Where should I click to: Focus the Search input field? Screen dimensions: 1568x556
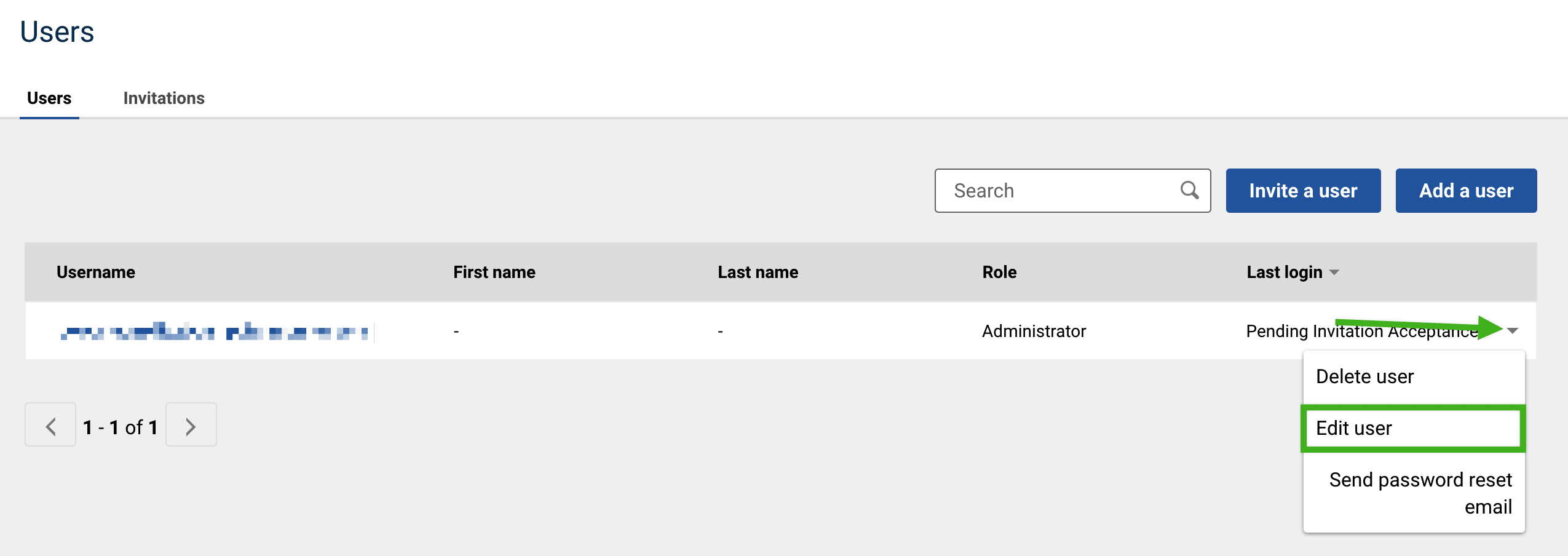1058,191
